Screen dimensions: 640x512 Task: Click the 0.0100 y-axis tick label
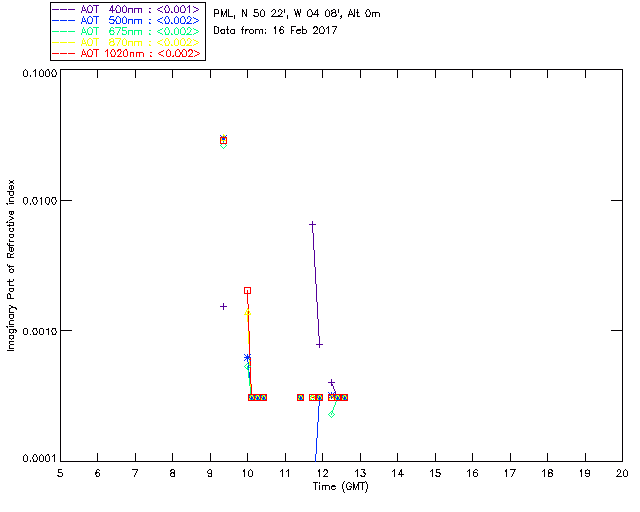tap(40, 201)
